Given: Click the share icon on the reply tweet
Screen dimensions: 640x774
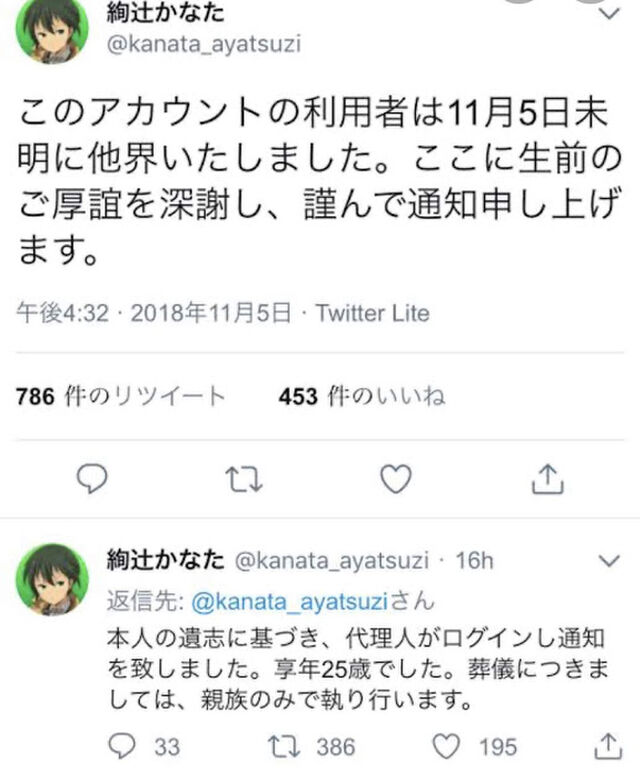Looking at the screenshot, I should tap(608, 745).
